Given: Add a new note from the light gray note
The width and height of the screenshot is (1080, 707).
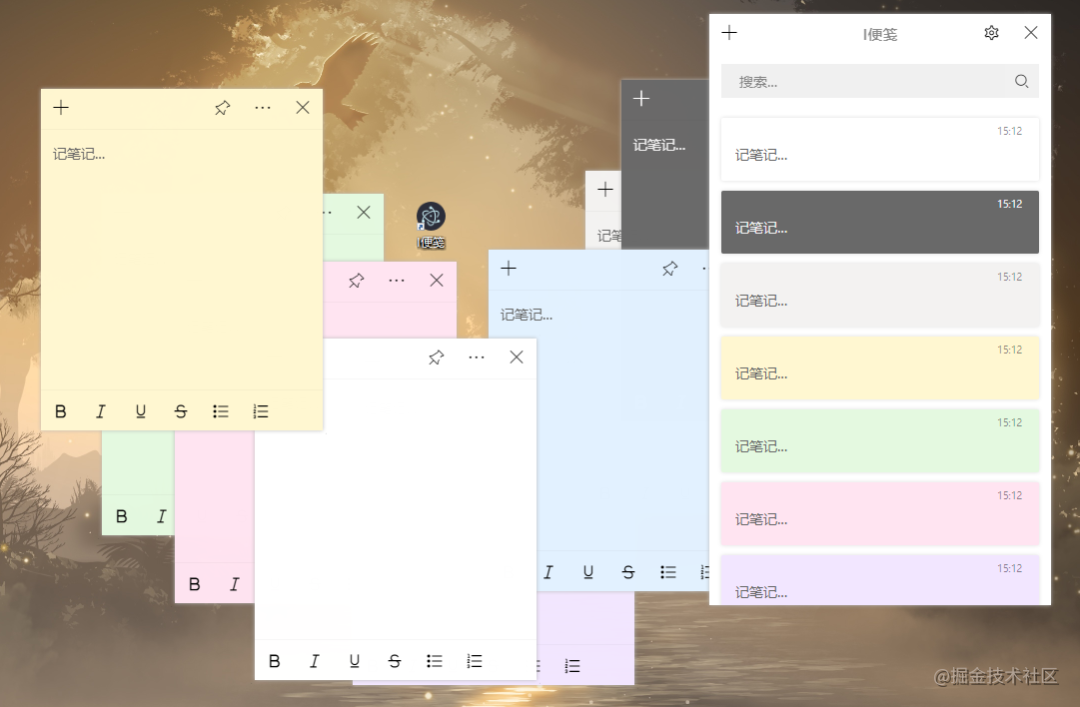Looking at the screenshot, I should 605,189.
